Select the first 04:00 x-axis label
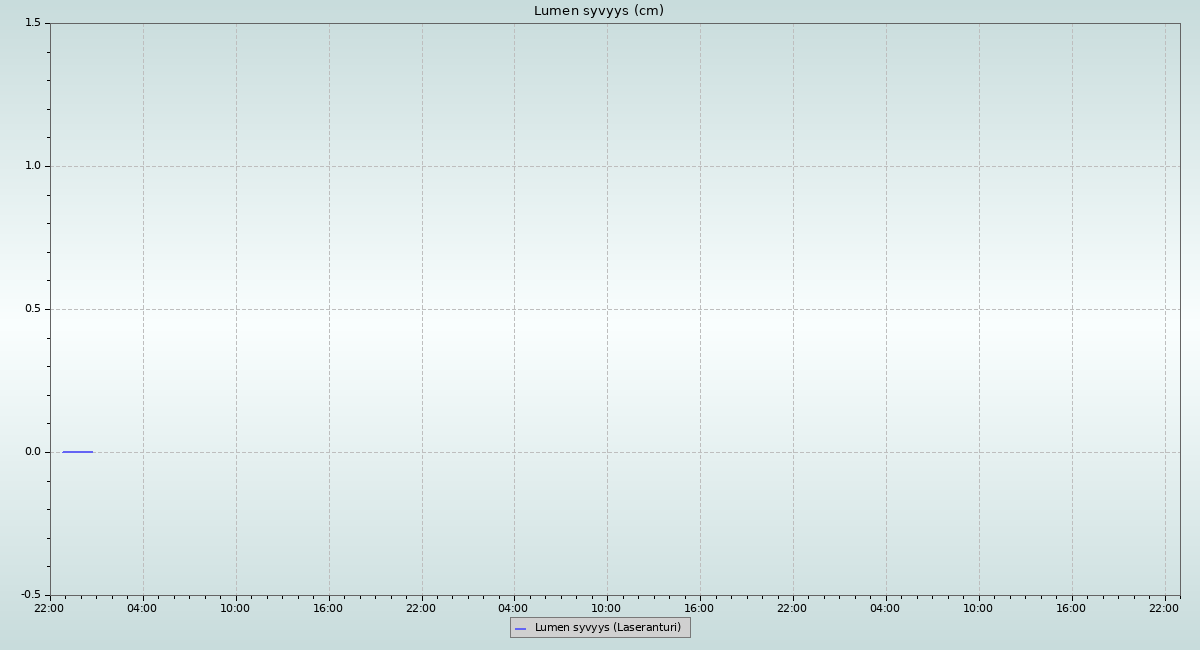This screenshot has width=1200, height=650. (x=142, y=608)
